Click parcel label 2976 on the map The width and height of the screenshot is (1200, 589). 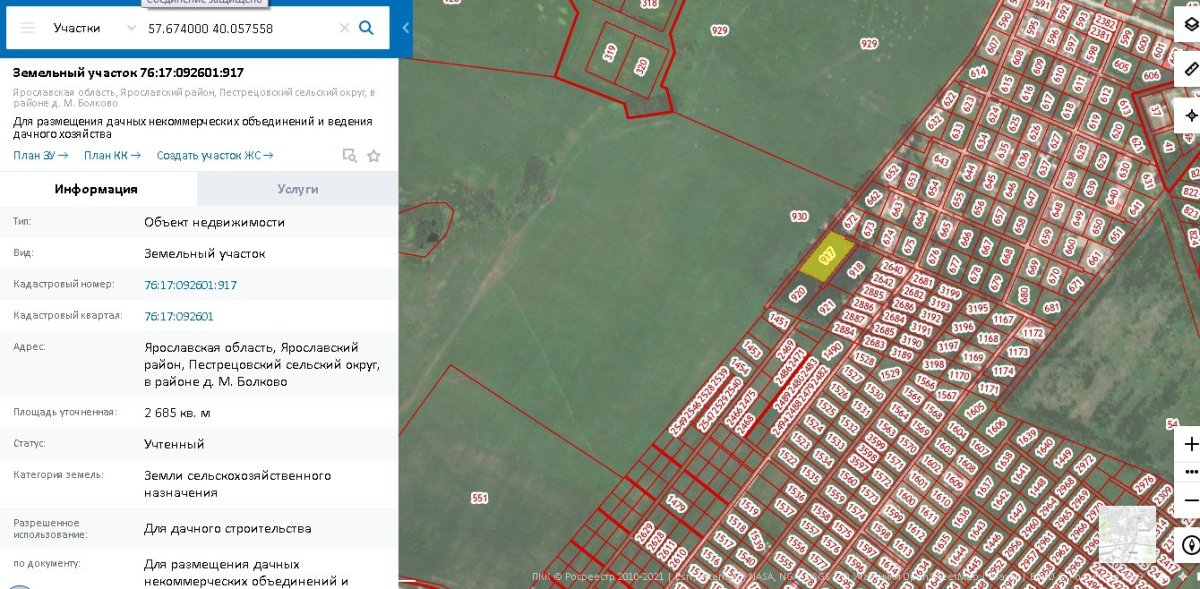[1145, 482]
